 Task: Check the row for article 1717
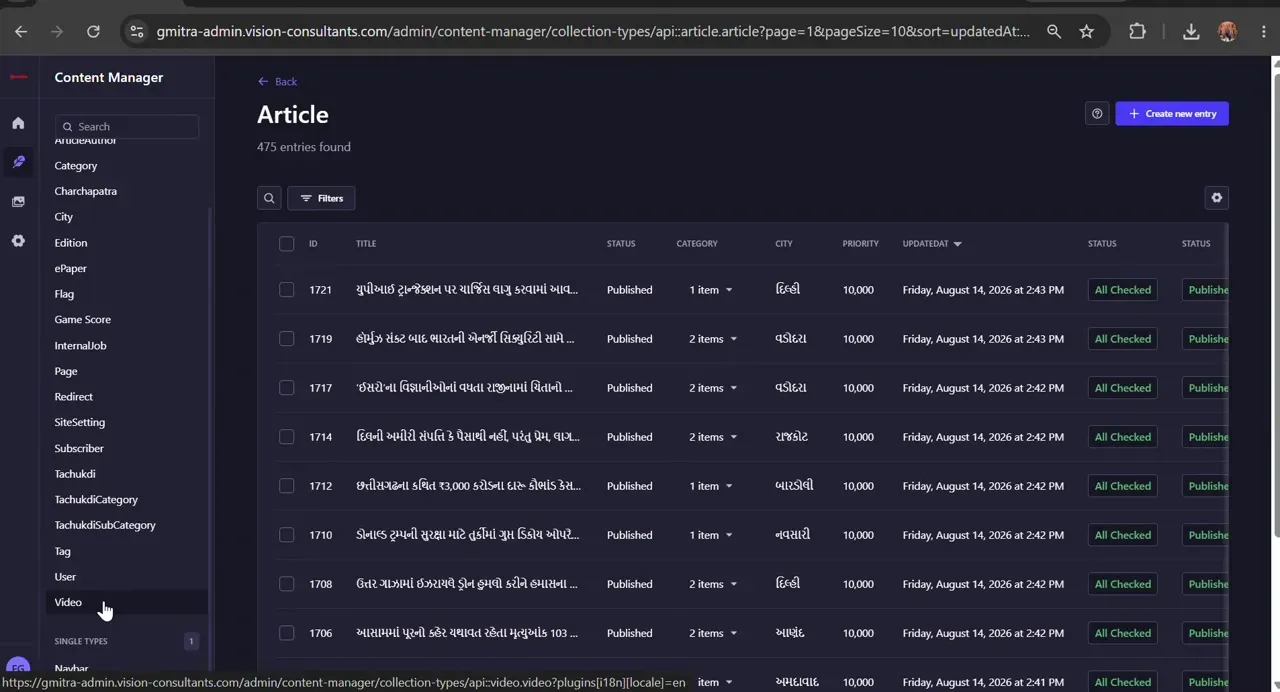(x=287, y=388)
